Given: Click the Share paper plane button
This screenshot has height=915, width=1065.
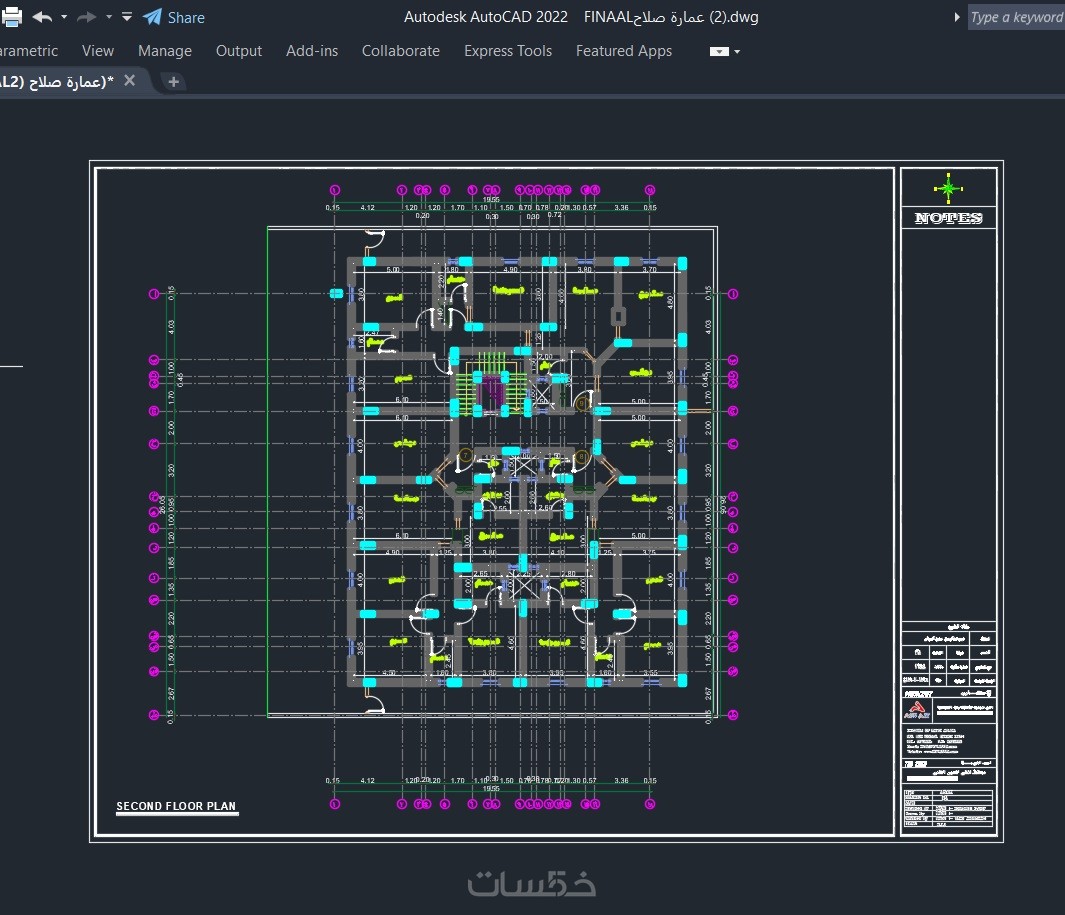Looking at the screenshot, I should point(173,17).
